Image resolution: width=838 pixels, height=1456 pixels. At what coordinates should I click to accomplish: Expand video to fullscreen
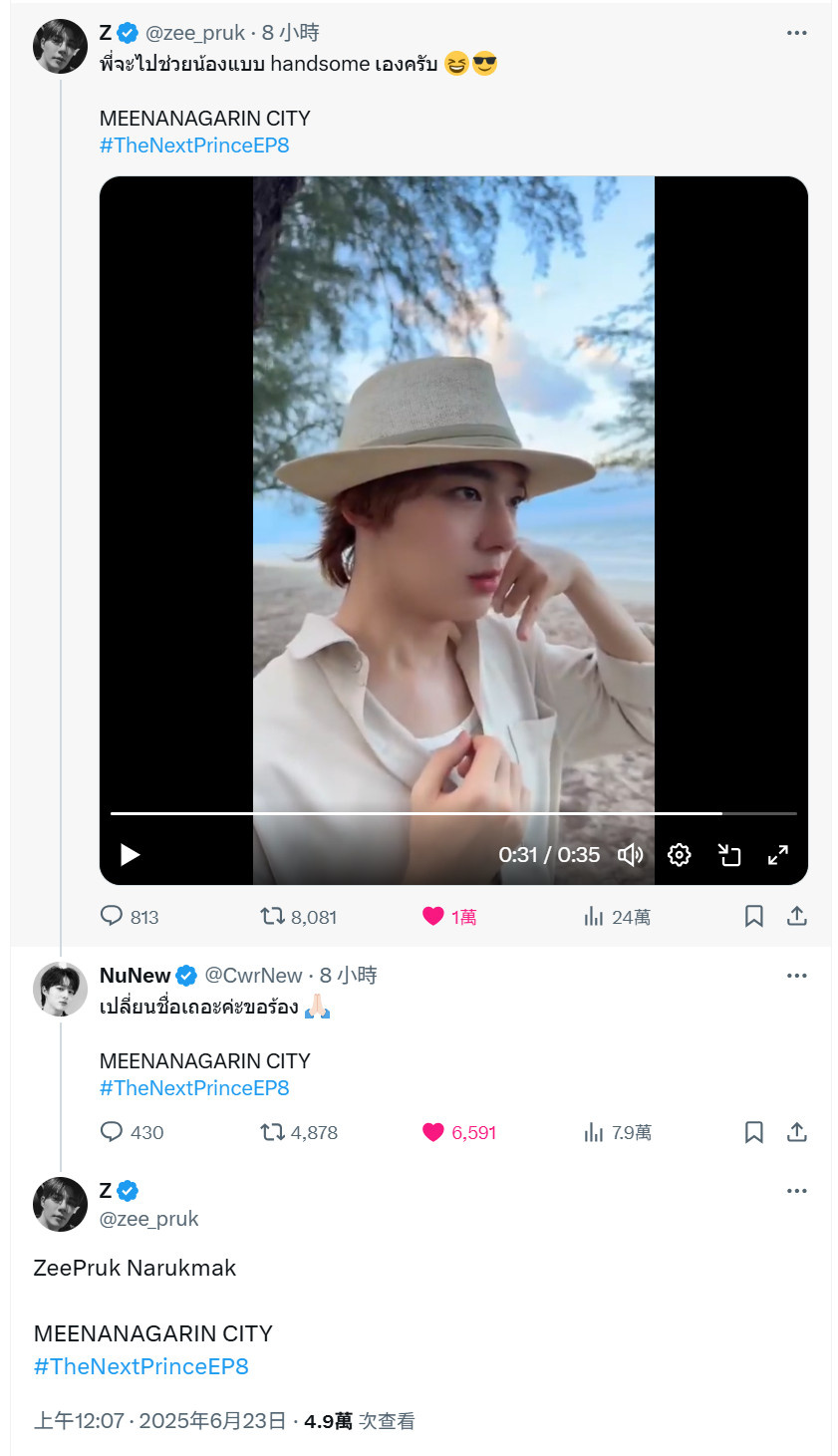(778, 854)
